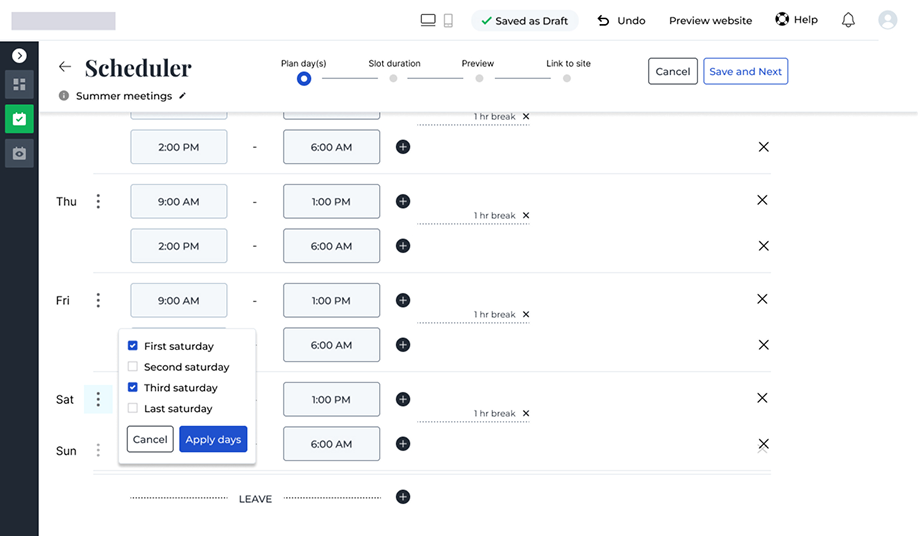Open Thursday's three-dot options menu
This screenshot has height=536, width=918.
tap(98, 202)
